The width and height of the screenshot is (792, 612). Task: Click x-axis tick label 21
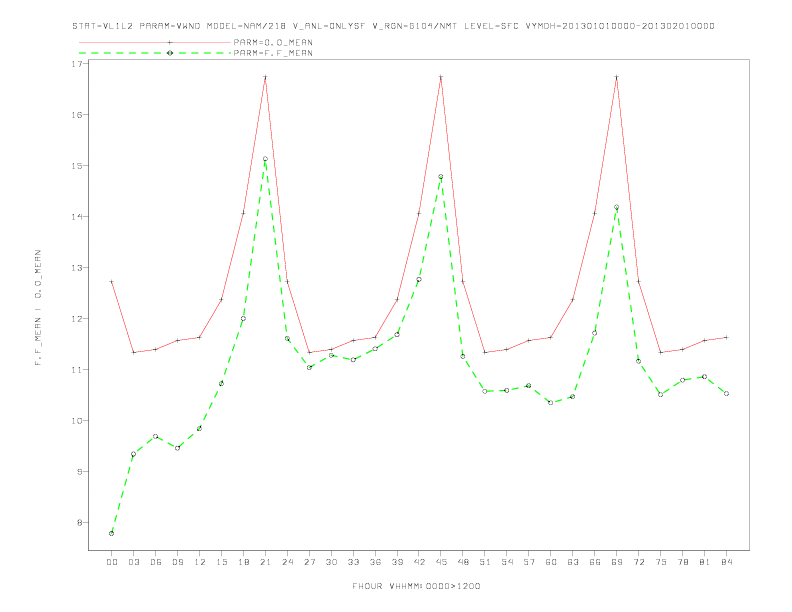point(265,562)
